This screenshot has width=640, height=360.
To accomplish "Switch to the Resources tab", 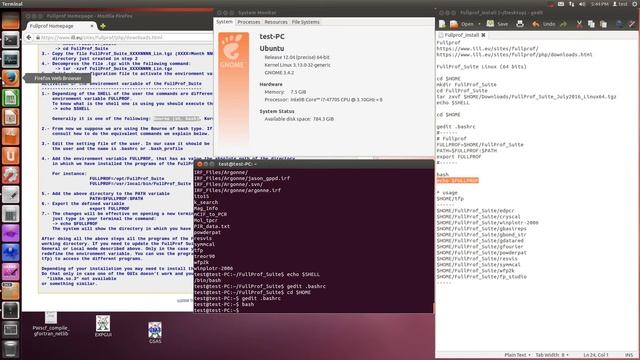I will [276, 22].
